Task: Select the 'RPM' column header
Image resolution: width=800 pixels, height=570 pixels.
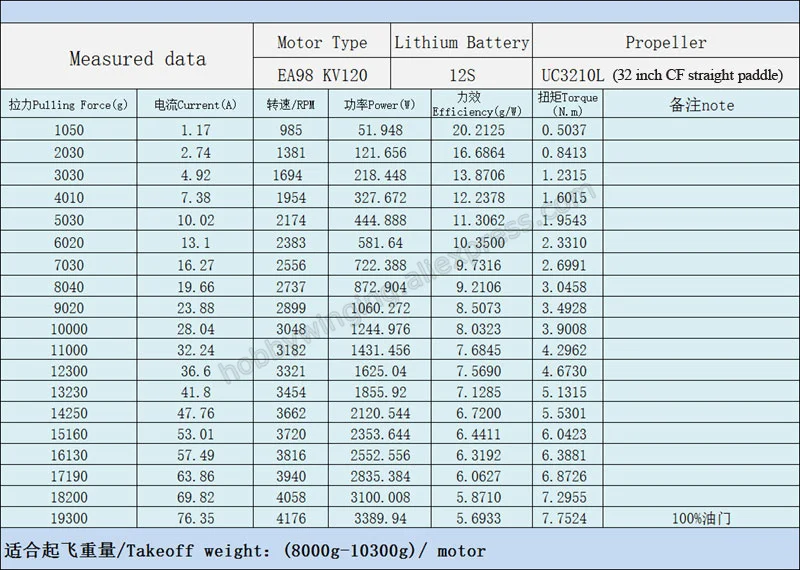Action: (291, 104)
